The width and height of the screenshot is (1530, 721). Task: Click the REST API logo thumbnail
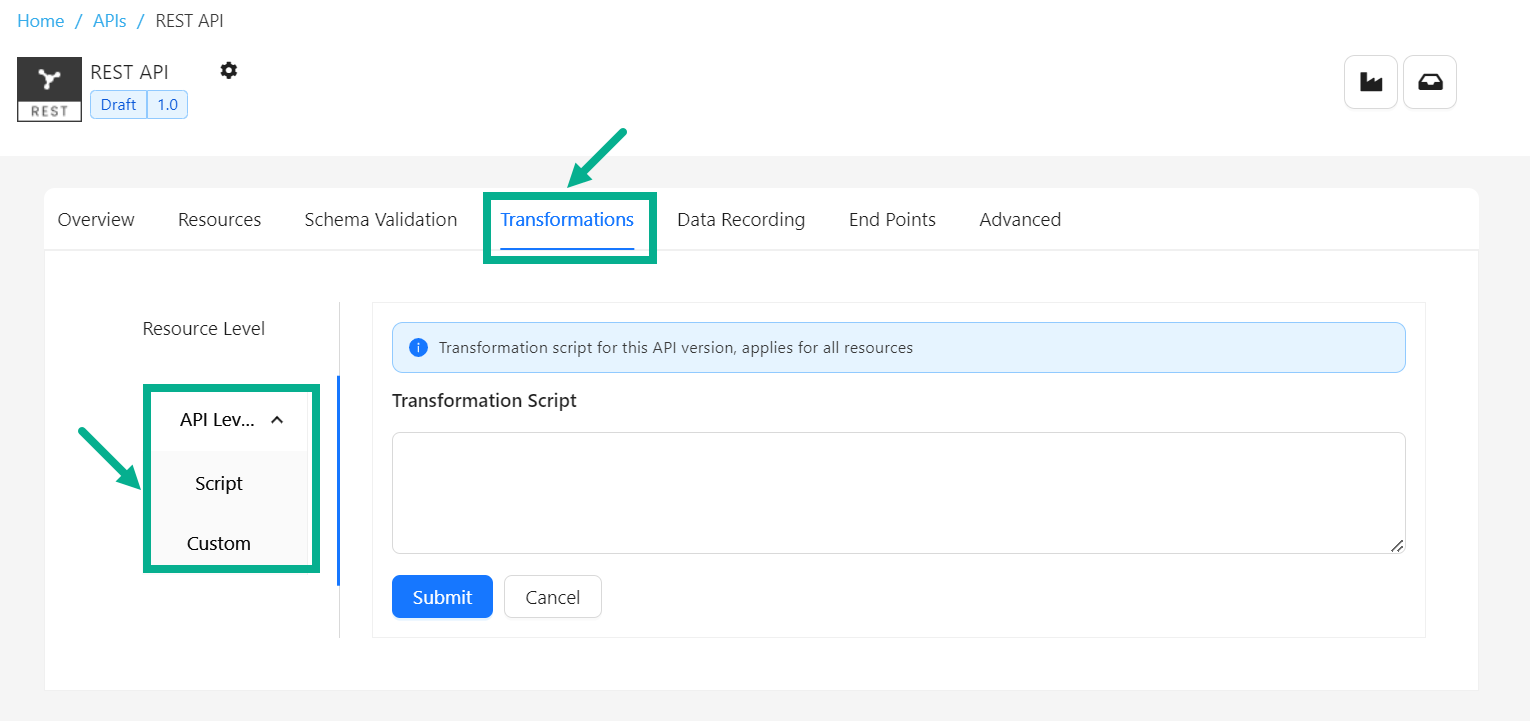[x=49, y=89]
